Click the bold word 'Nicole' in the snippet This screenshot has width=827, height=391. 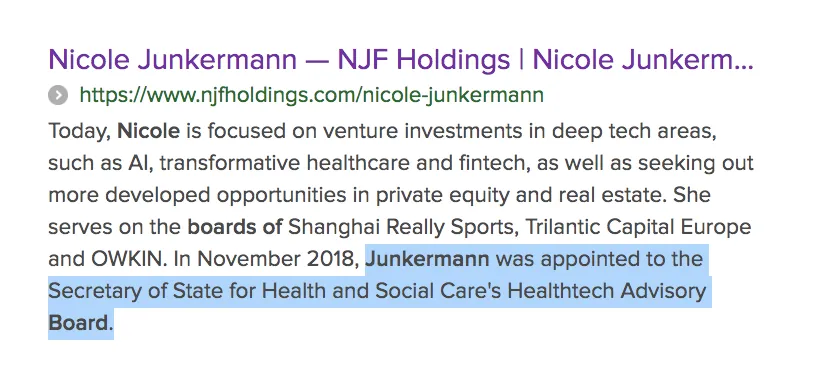pos(148,131)
